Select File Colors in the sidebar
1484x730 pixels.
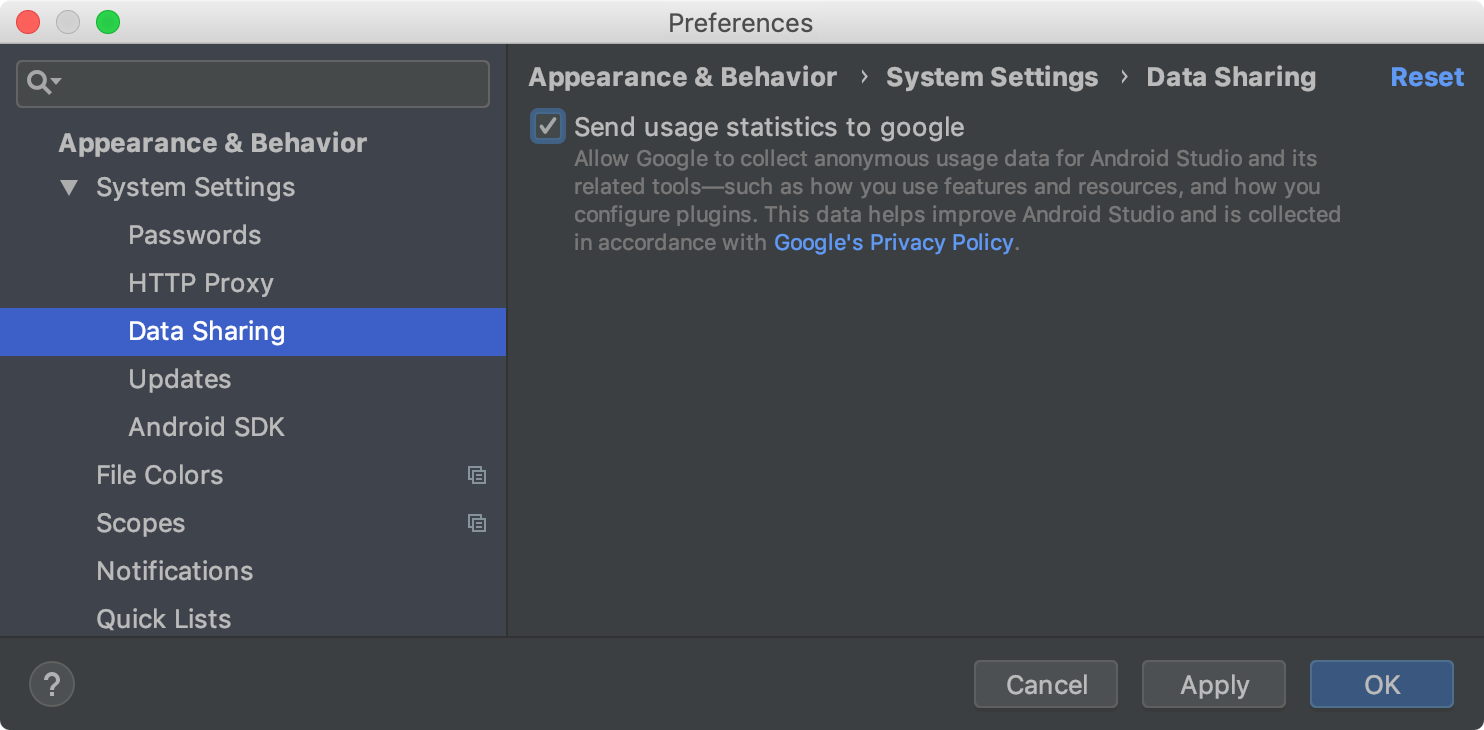[x=159, y=475]
